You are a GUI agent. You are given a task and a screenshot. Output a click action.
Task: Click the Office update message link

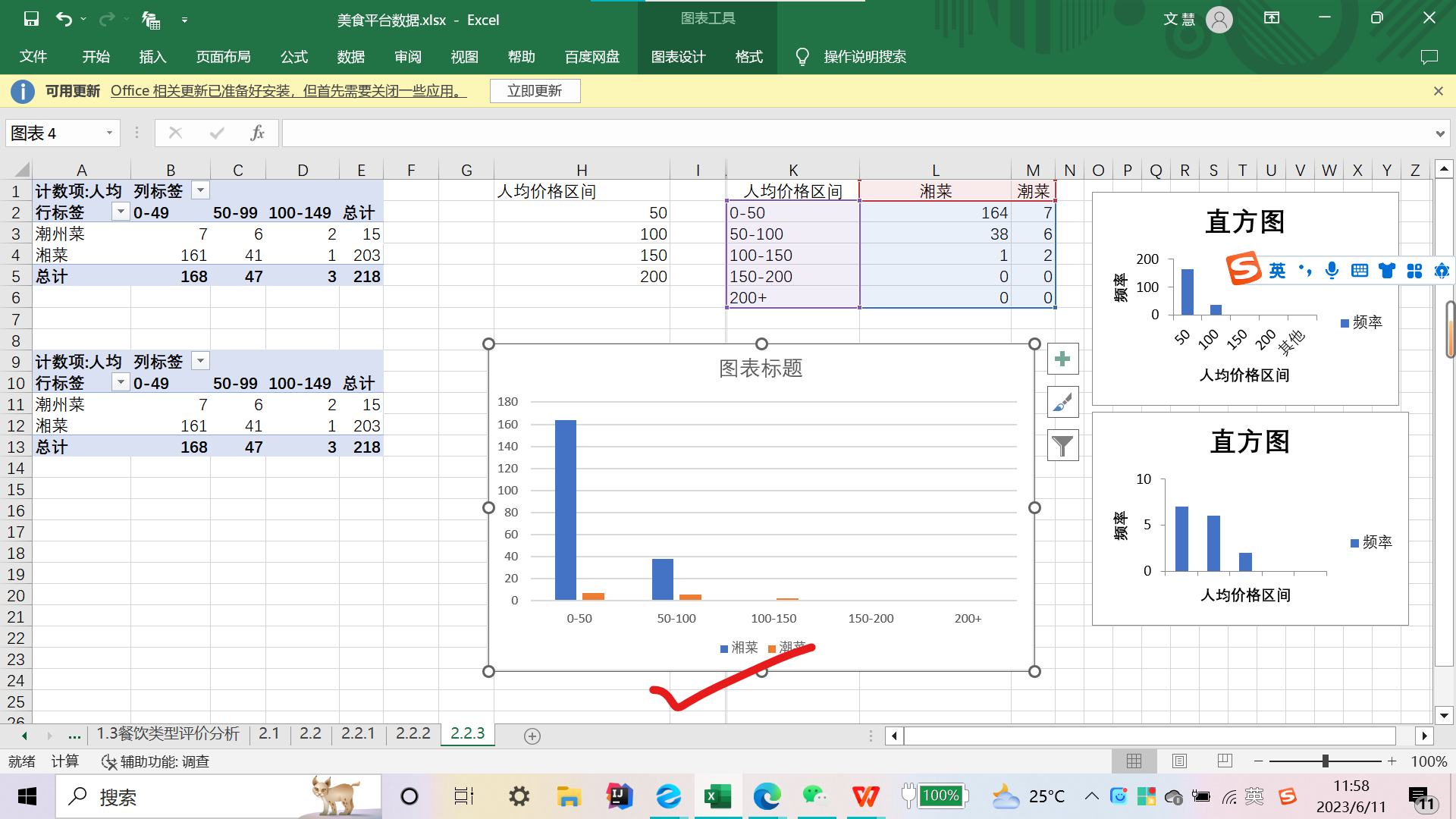click(x=288, y=91)
